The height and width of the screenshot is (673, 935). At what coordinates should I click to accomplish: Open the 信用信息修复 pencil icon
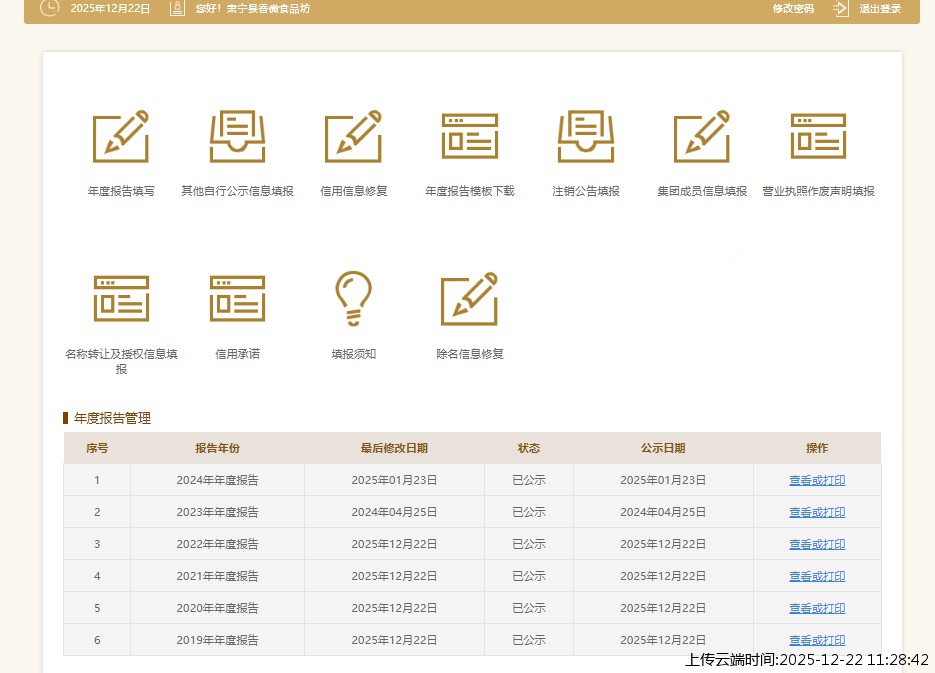point(353,137)
